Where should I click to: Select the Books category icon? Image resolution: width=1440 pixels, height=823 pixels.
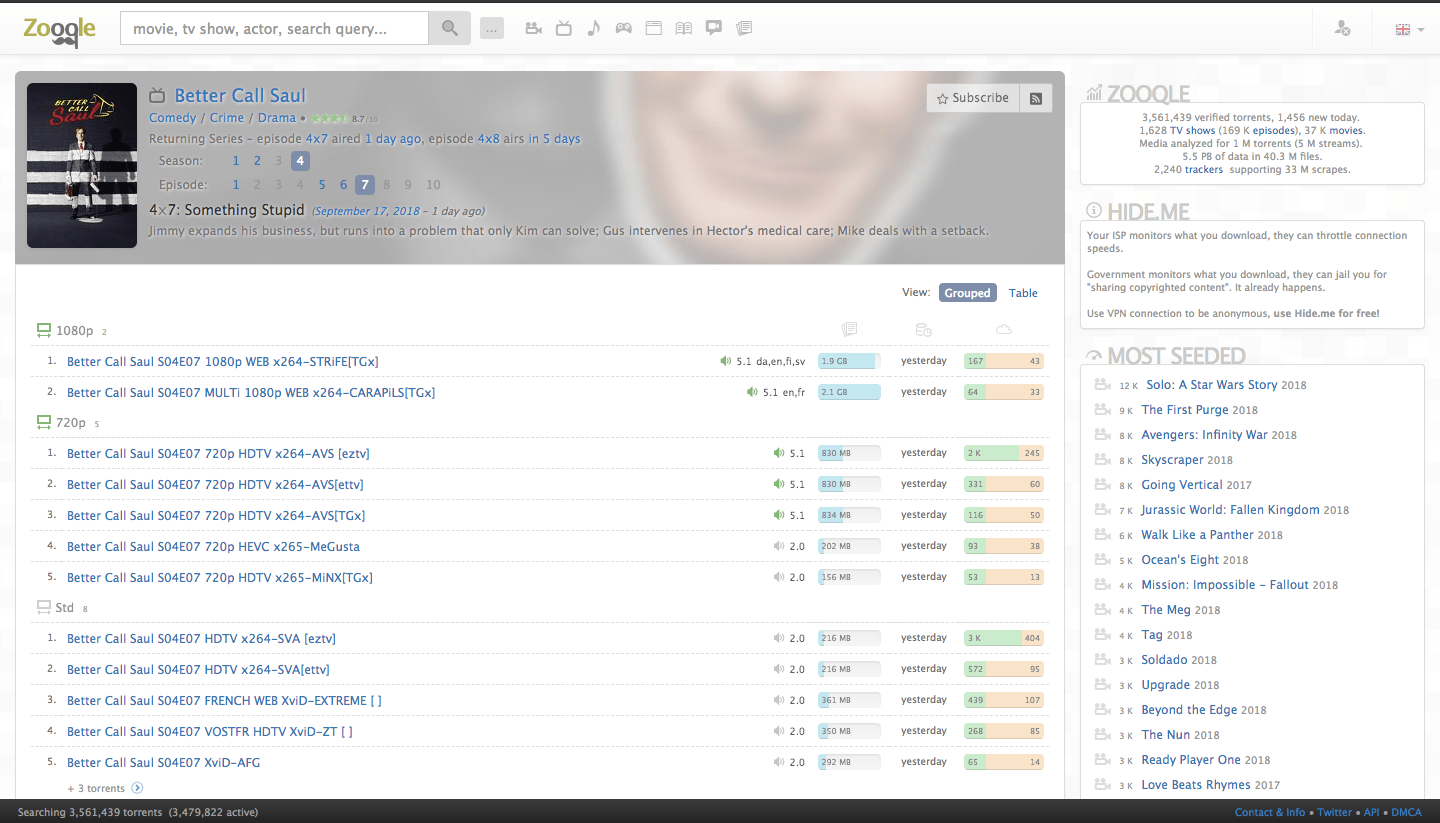(684, 28)
